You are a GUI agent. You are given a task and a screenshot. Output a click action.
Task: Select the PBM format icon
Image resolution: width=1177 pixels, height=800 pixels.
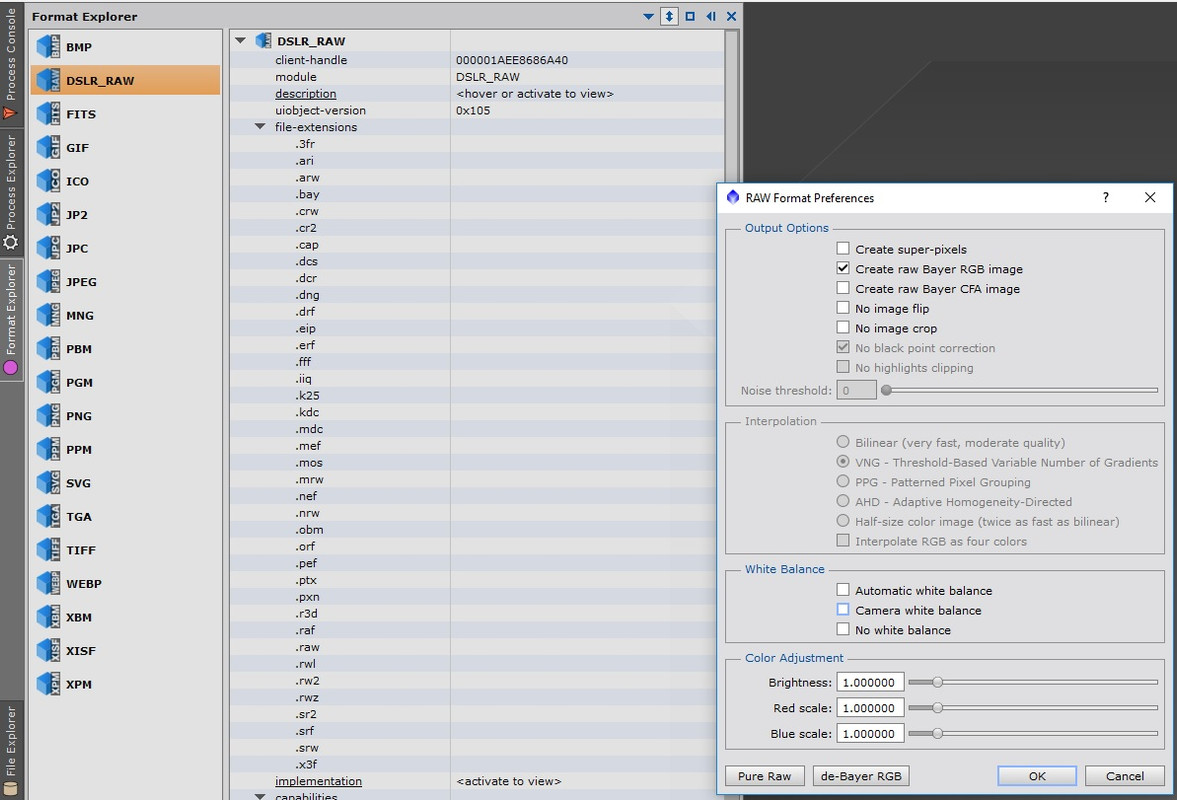tap(49, 349)
